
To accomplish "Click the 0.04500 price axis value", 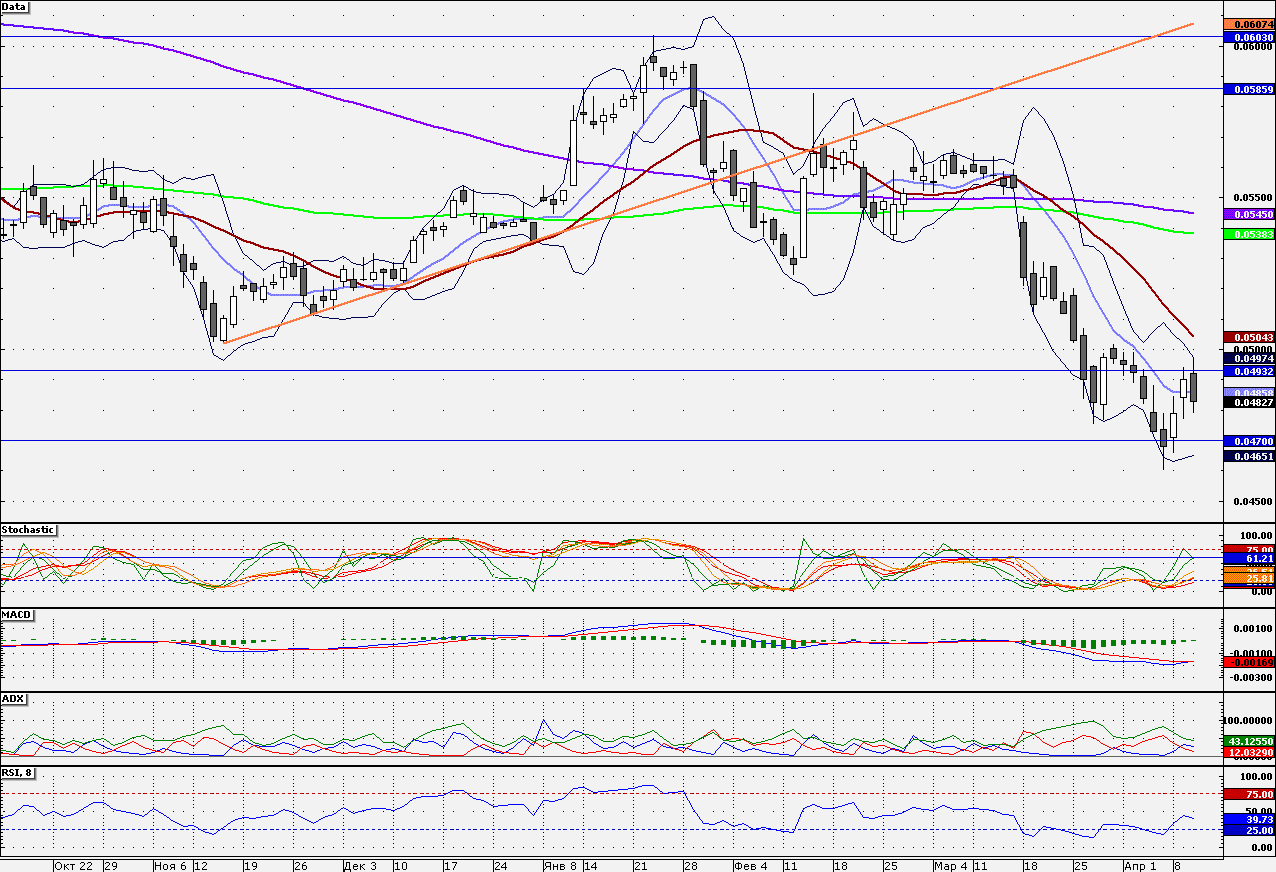I will coord(1254,502).
